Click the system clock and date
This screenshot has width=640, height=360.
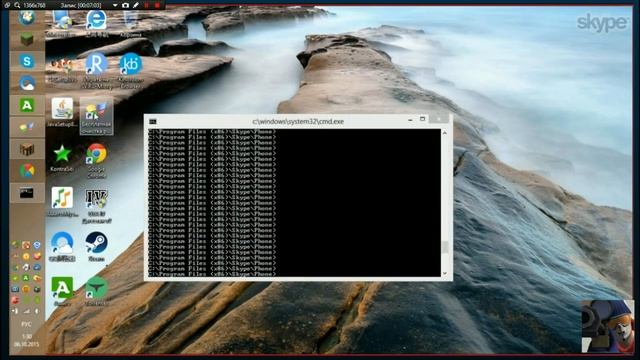coord(26,340)
